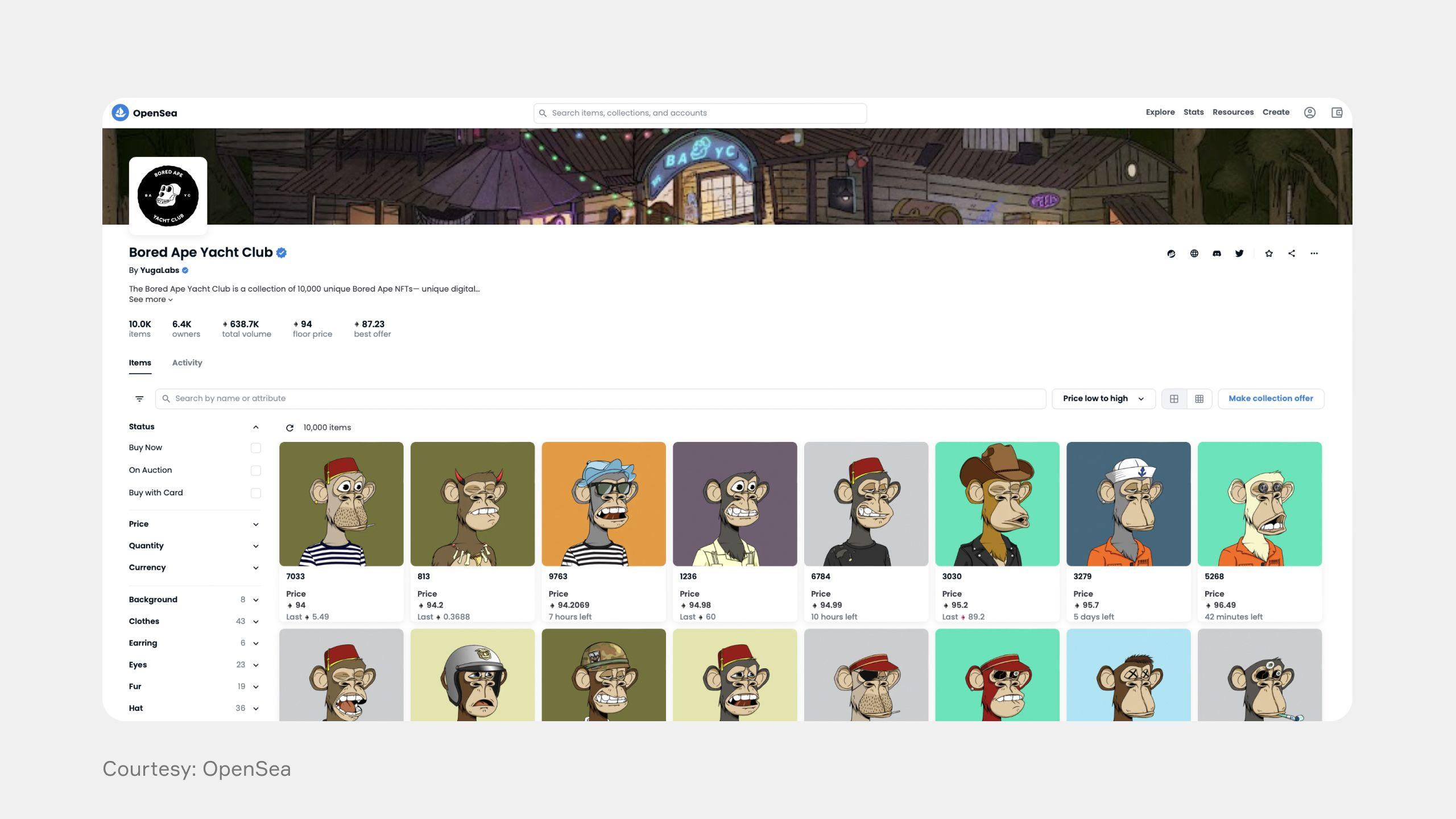
Task: Open the Stats menu
Action: tap(1193, 113)
